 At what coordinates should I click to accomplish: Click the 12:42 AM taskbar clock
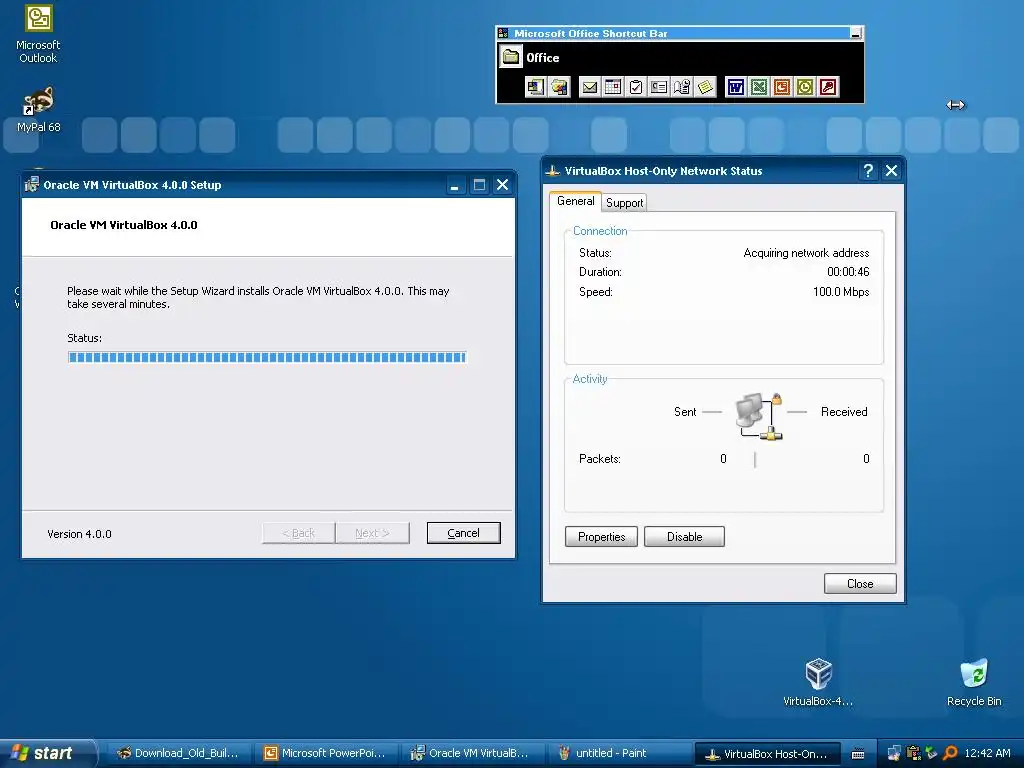[987, 753]
